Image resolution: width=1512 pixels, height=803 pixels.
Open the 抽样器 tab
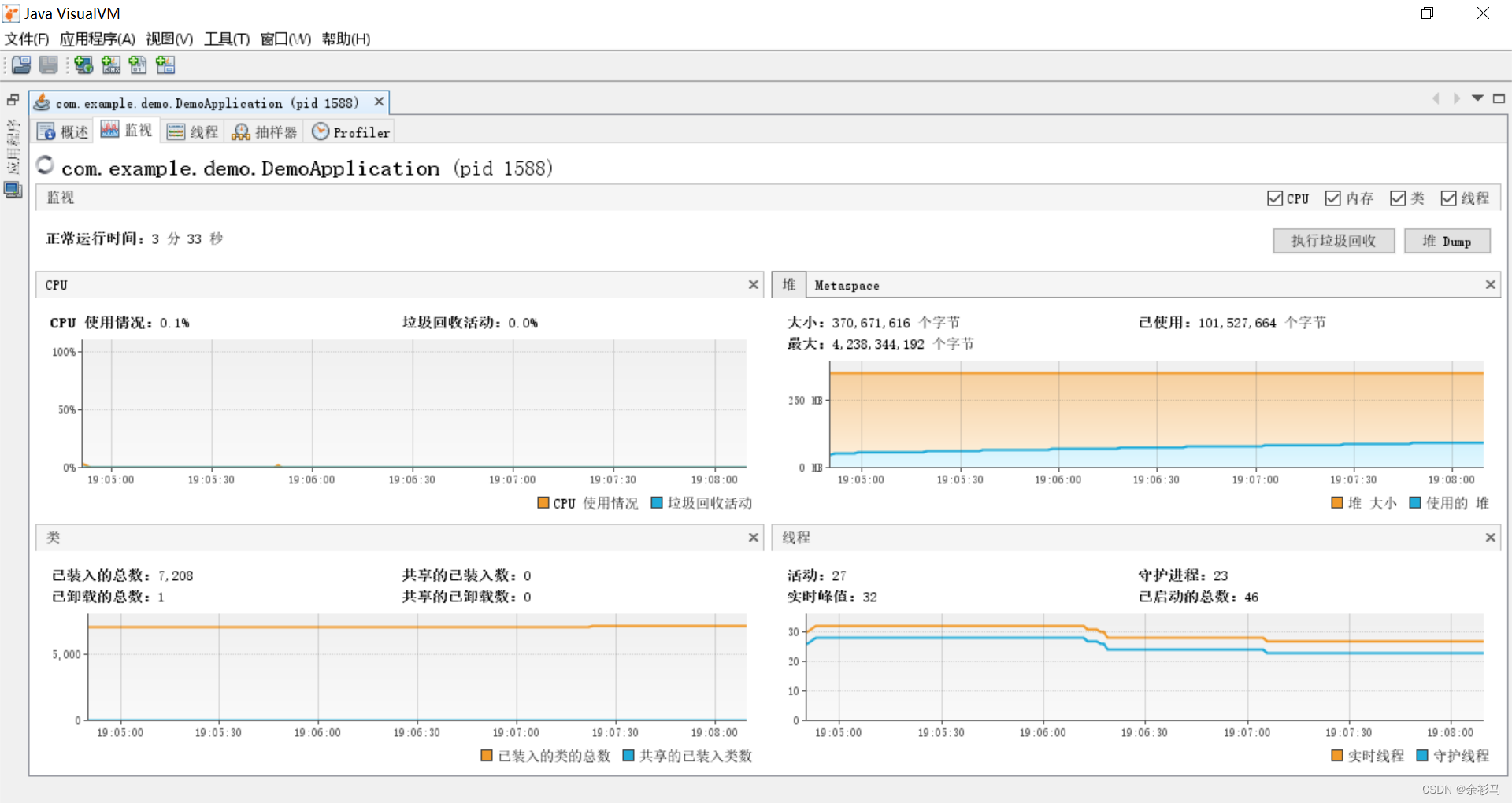coord(265,131)
